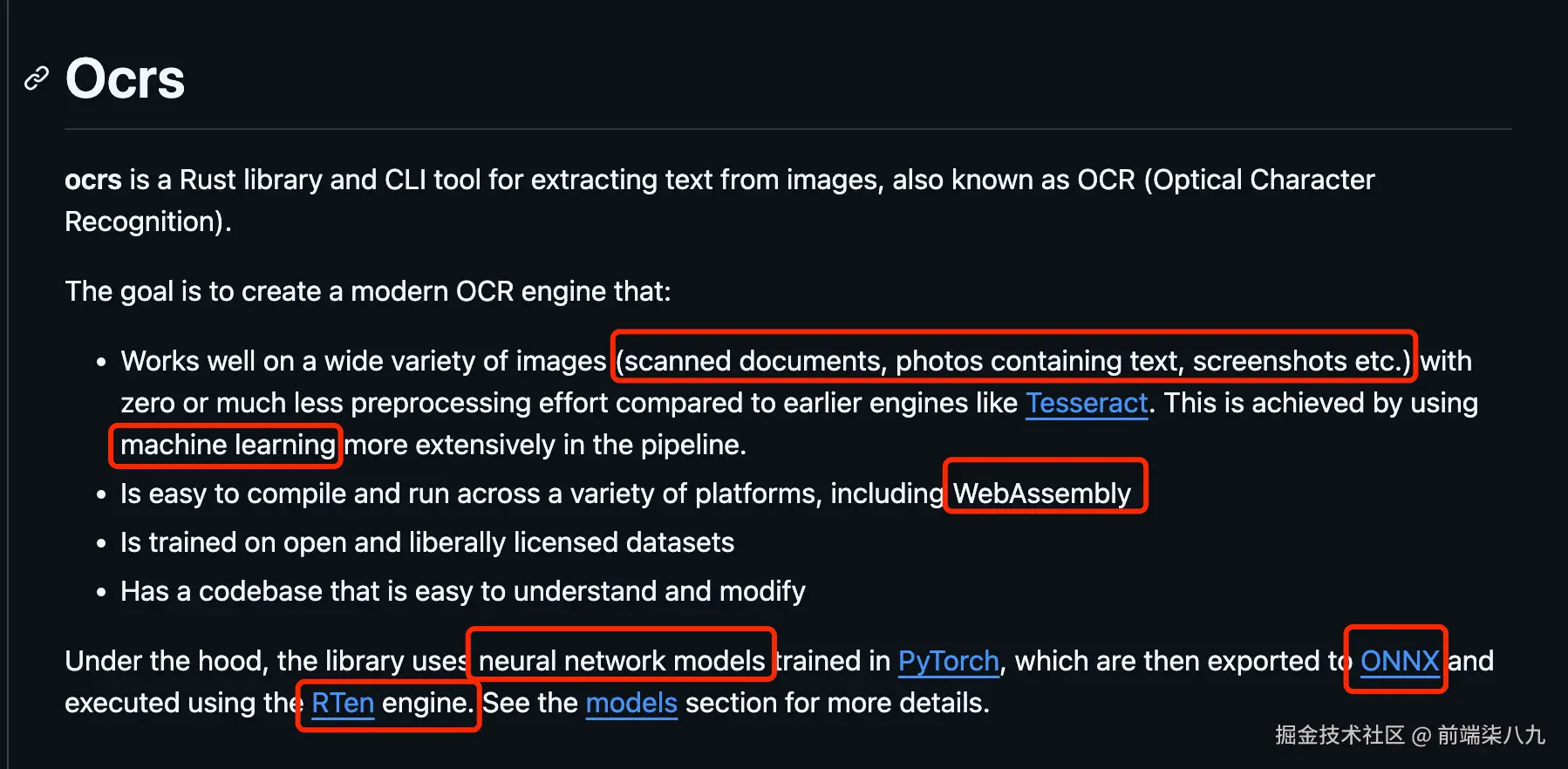The width and height of the screenshot is (1568, 769).
Task: Click the boxed scanned documents phrase
Action: tap(1013, 361)
